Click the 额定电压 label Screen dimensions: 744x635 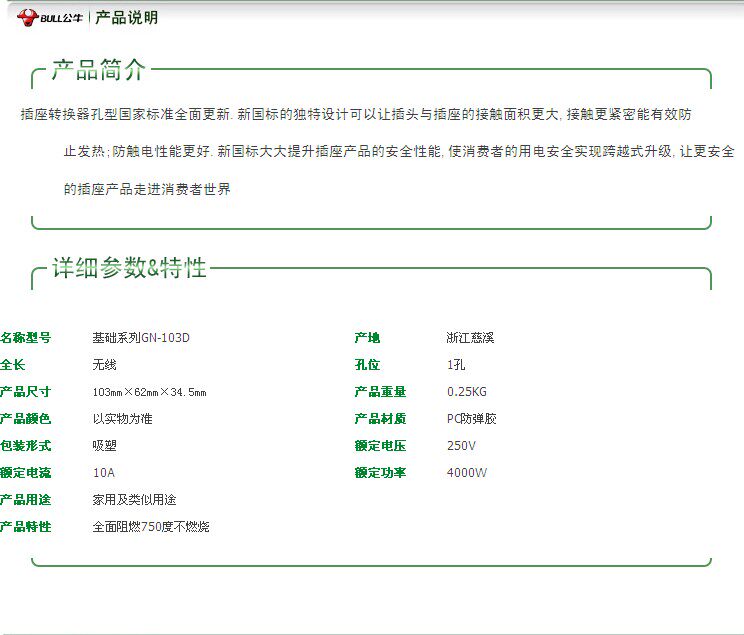(x=380, y=446)
